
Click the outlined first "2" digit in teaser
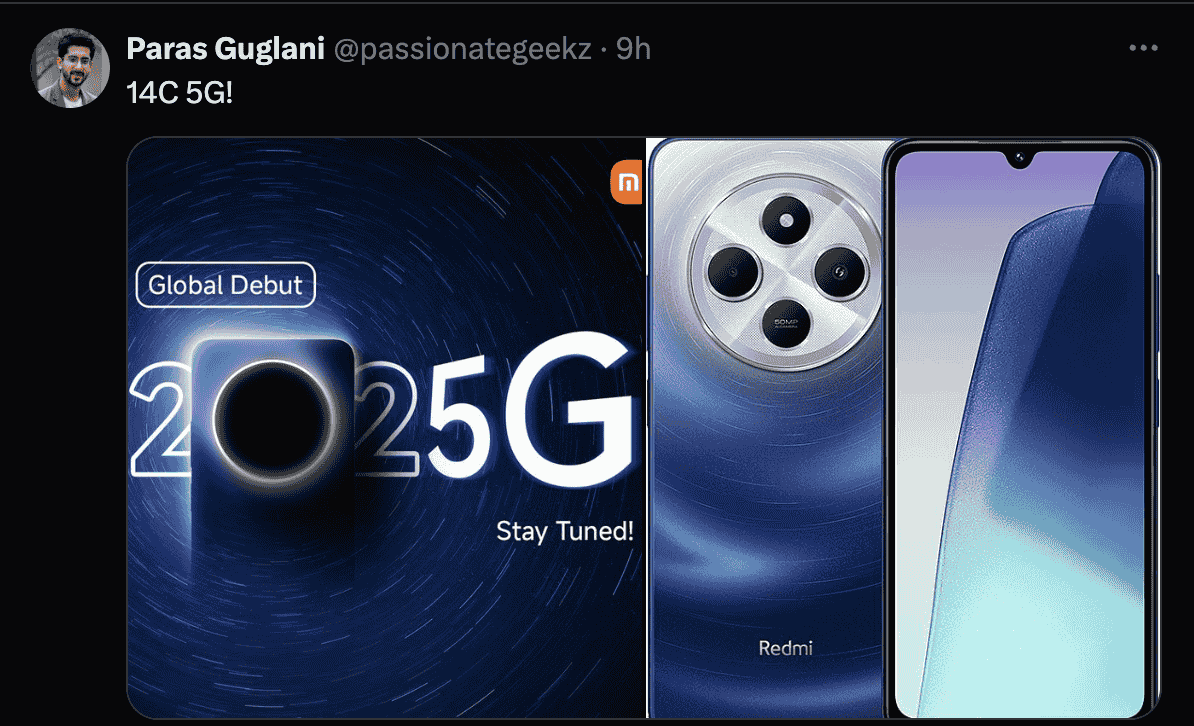click(161, 419)
